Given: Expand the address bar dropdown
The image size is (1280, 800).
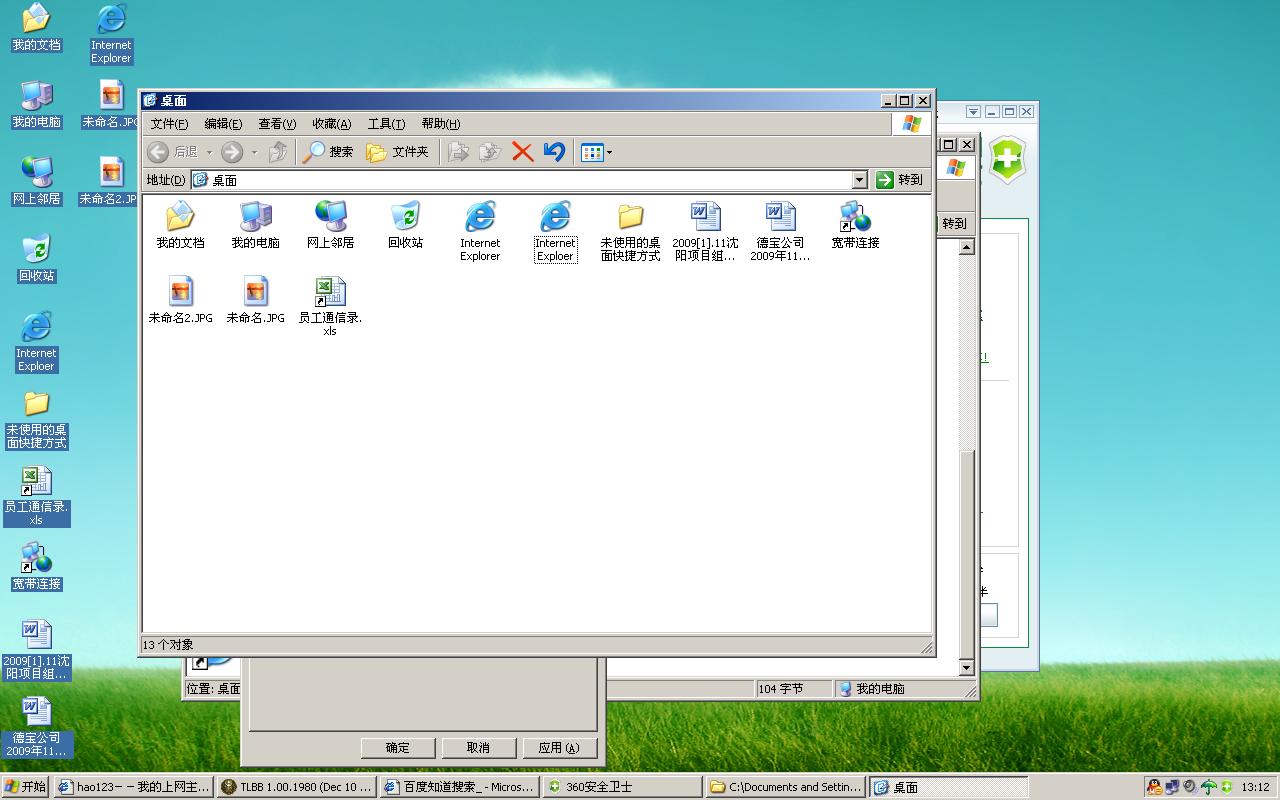Looking at the screenshot, I should point(859,180).
